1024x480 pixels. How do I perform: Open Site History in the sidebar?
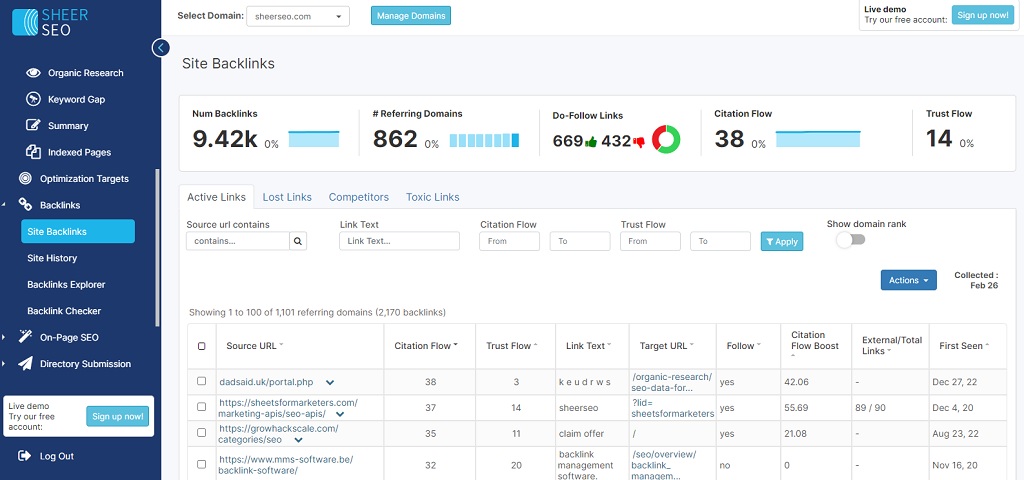52,258
